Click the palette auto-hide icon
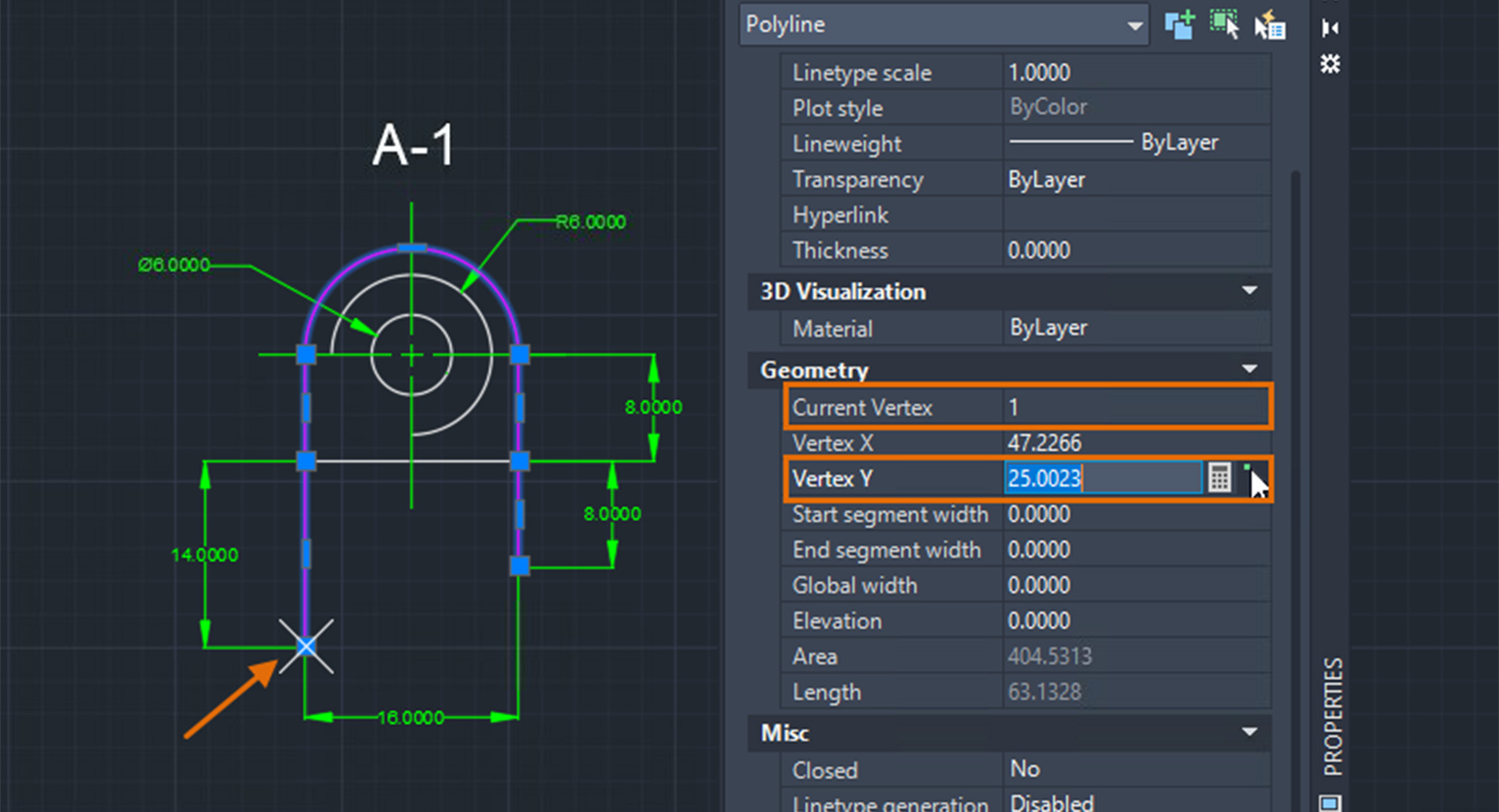 pyautogui.click(x=1330, y=27)
